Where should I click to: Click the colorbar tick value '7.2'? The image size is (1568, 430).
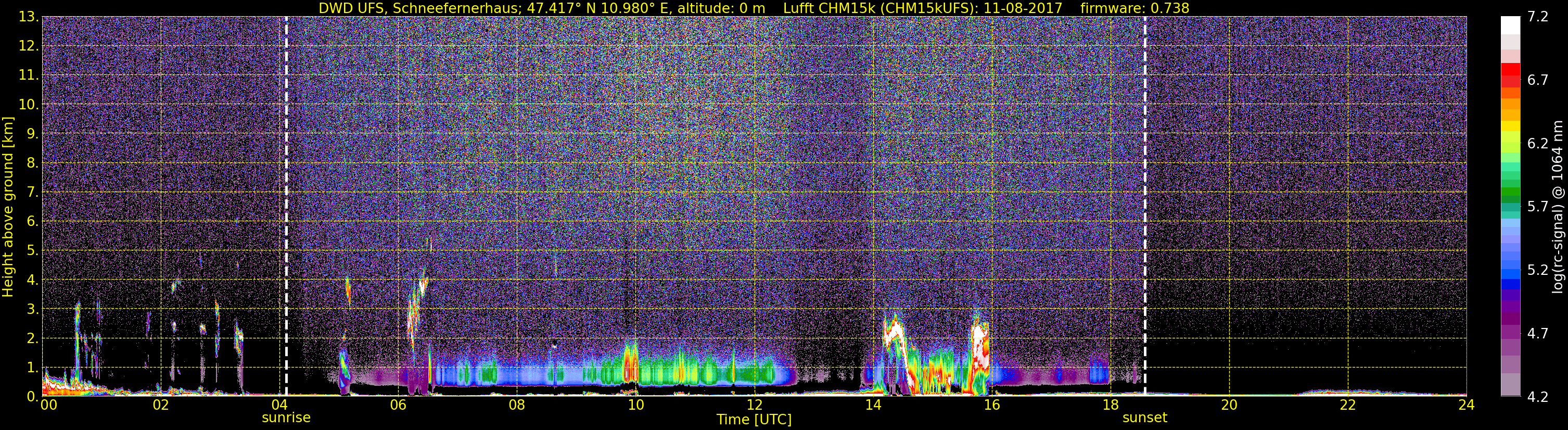(1538, 17)
